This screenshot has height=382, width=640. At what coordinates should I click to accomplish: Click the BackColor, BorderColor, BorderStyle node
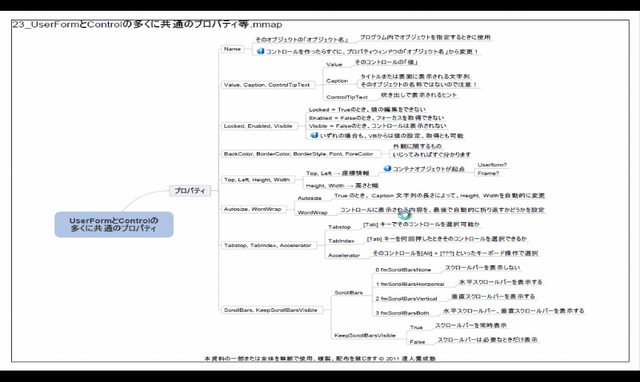coord(298,154)
